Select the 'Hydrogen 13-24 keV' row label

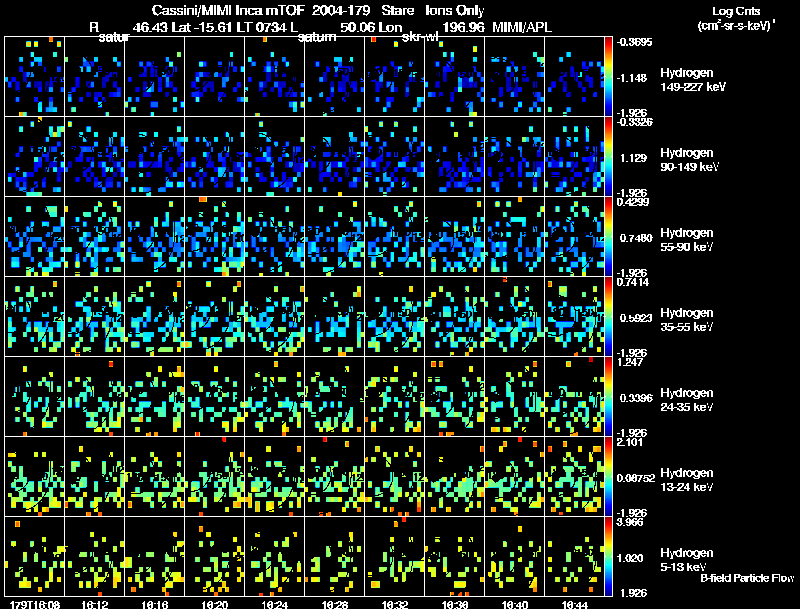pos(687,480)
